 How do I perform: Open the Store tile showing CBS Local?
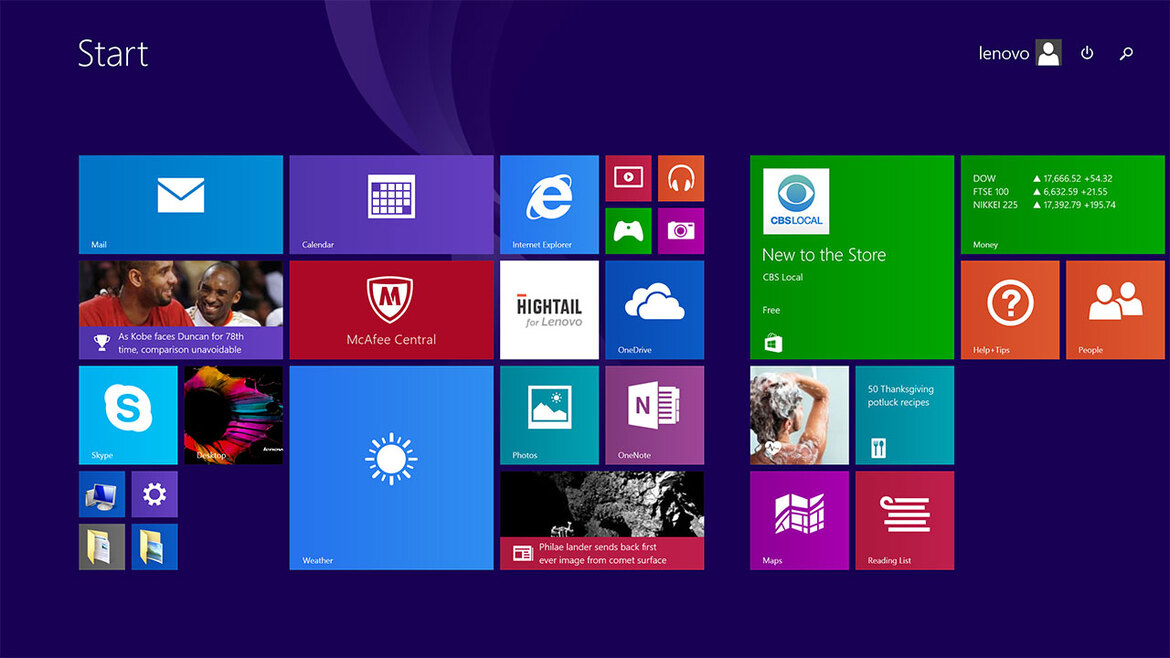click(851, 257)
